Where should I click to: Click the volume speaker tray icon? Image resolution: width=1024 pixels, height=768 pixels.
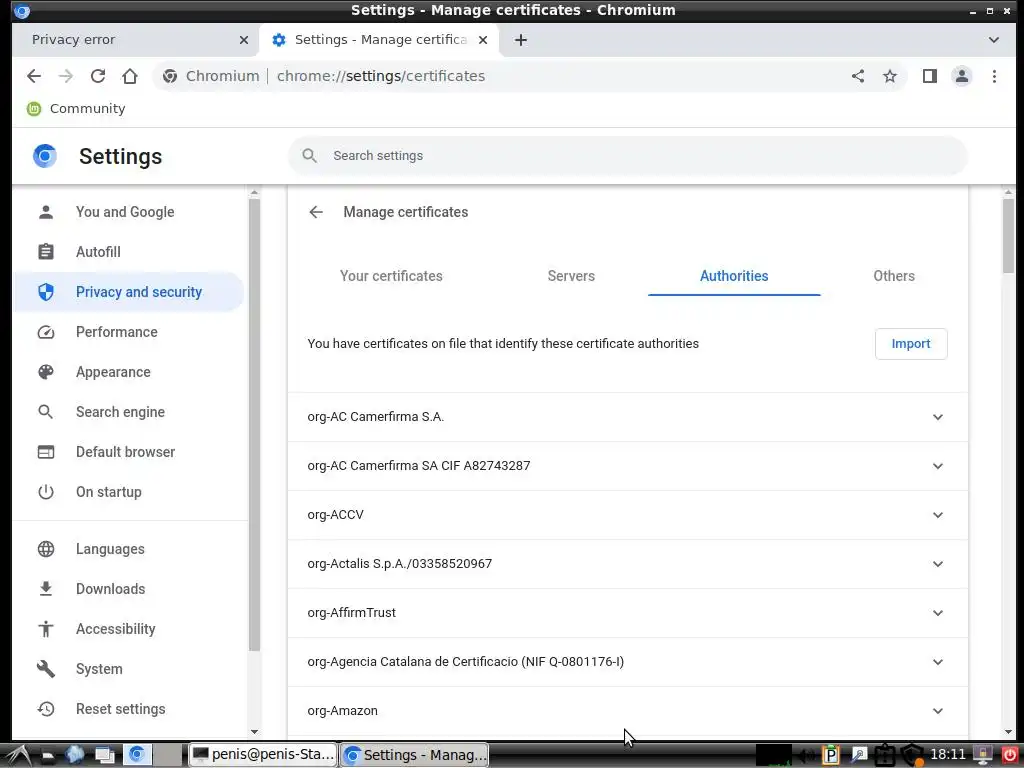(807, 756)
